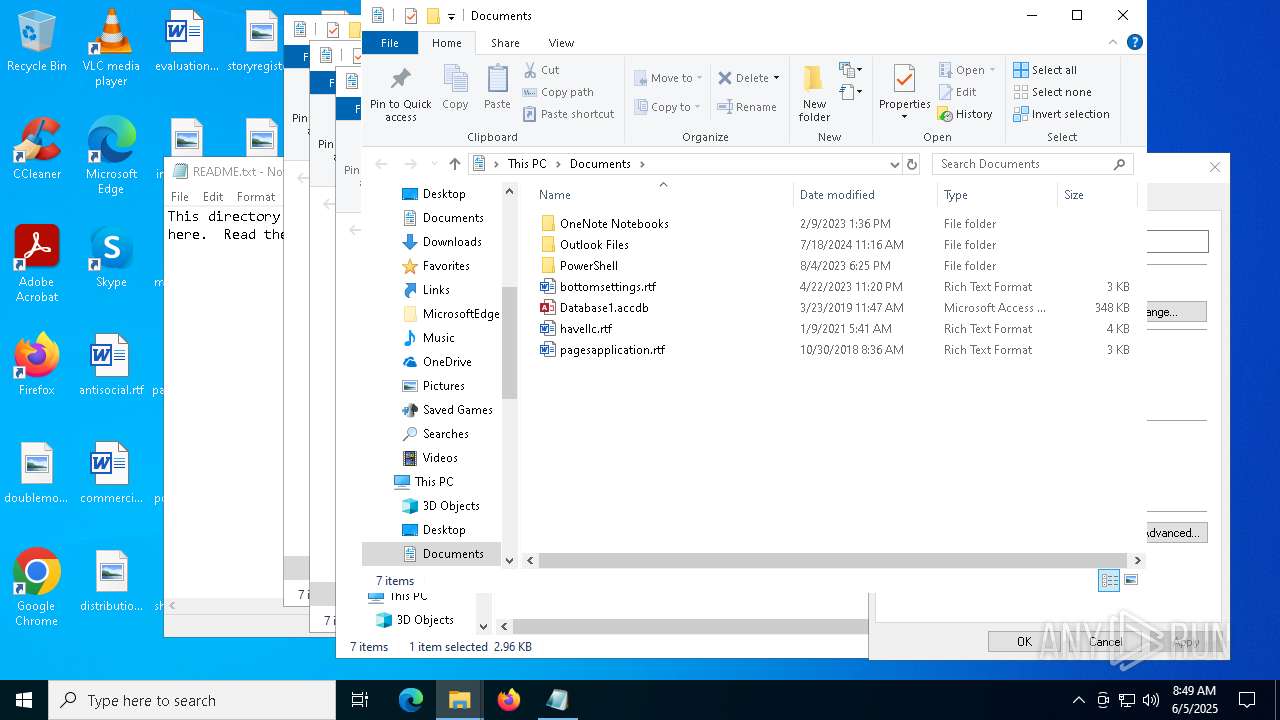Click the Cut scissors icon
Viewport: 1280px width, 720px height.
pos(530,70)
